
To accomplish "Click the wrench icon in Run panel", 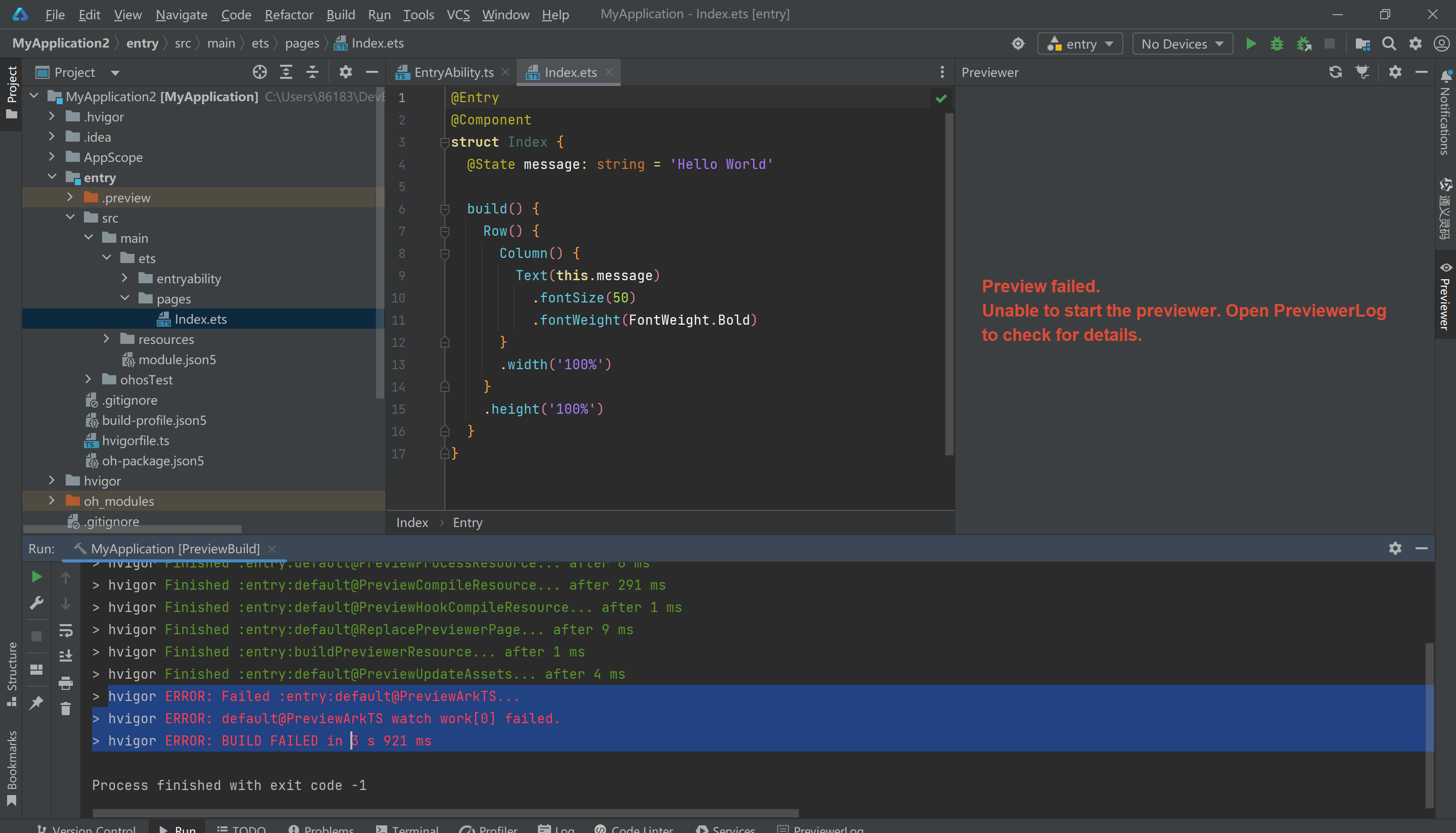I will click(36, 603).
